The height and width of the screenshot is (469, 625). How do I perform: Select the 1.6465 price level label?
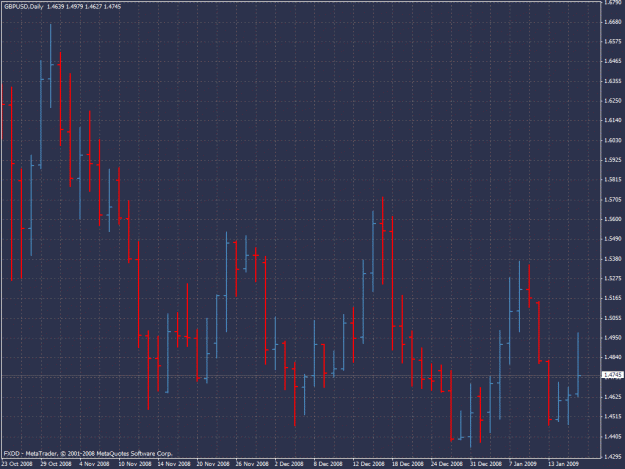pos(613,61)
